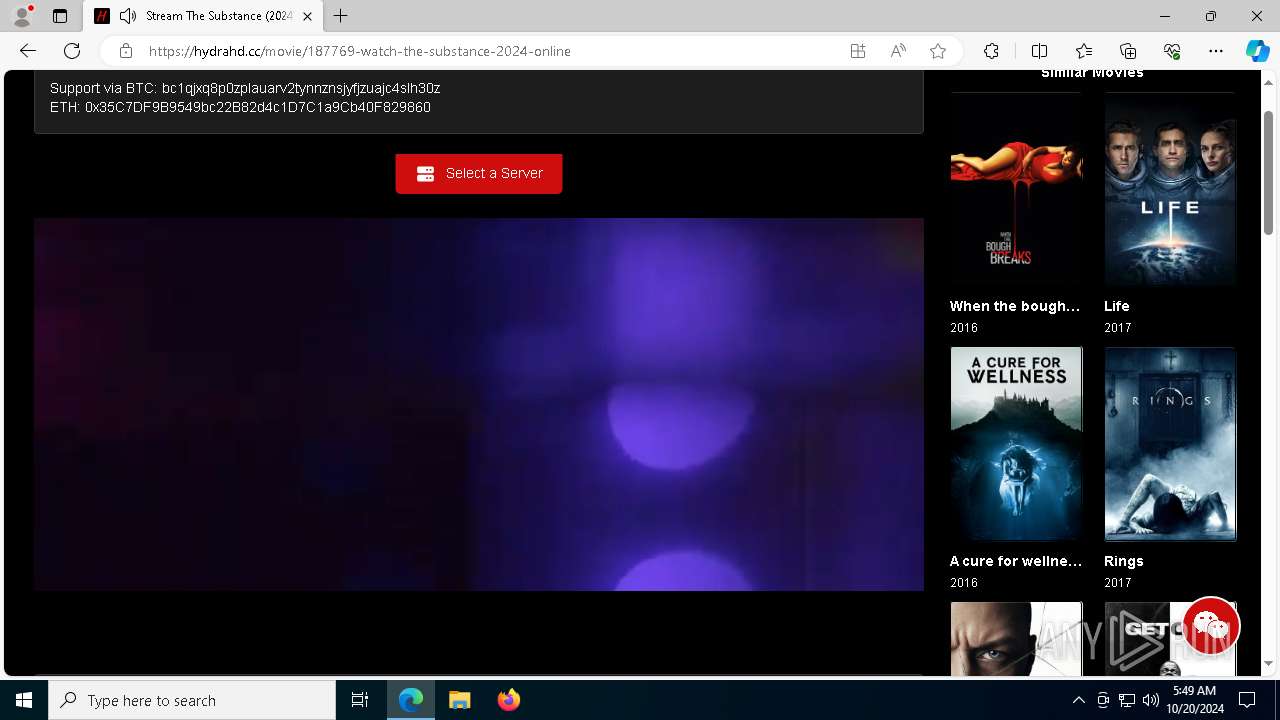Viewport: 1280px width, 720px height.
Task: Go back using the back arrow
Action: click(28, 51)
